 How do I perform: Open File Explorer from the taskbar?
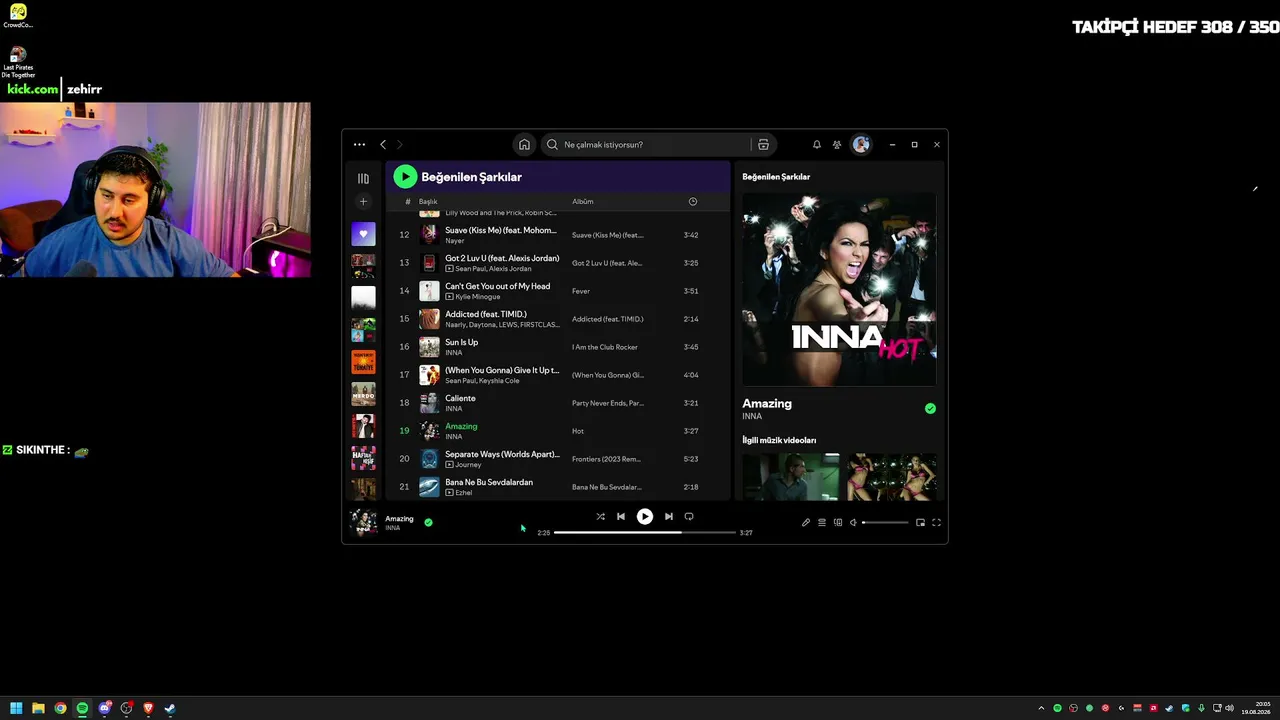click(38, 708)
